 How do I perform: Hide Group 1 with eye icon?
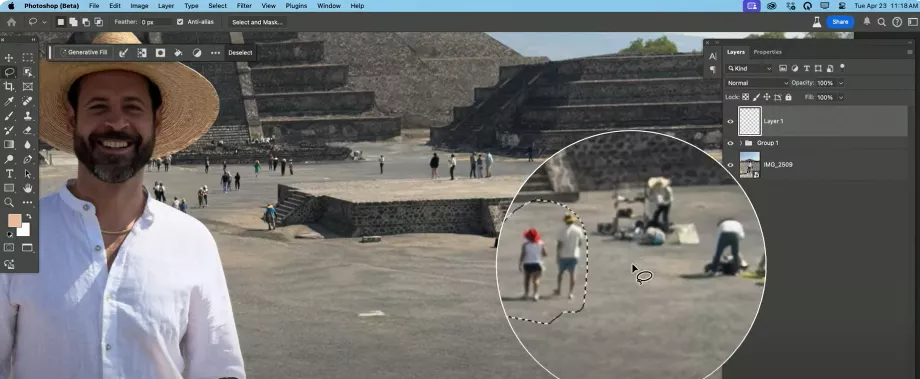pos(730,143)
